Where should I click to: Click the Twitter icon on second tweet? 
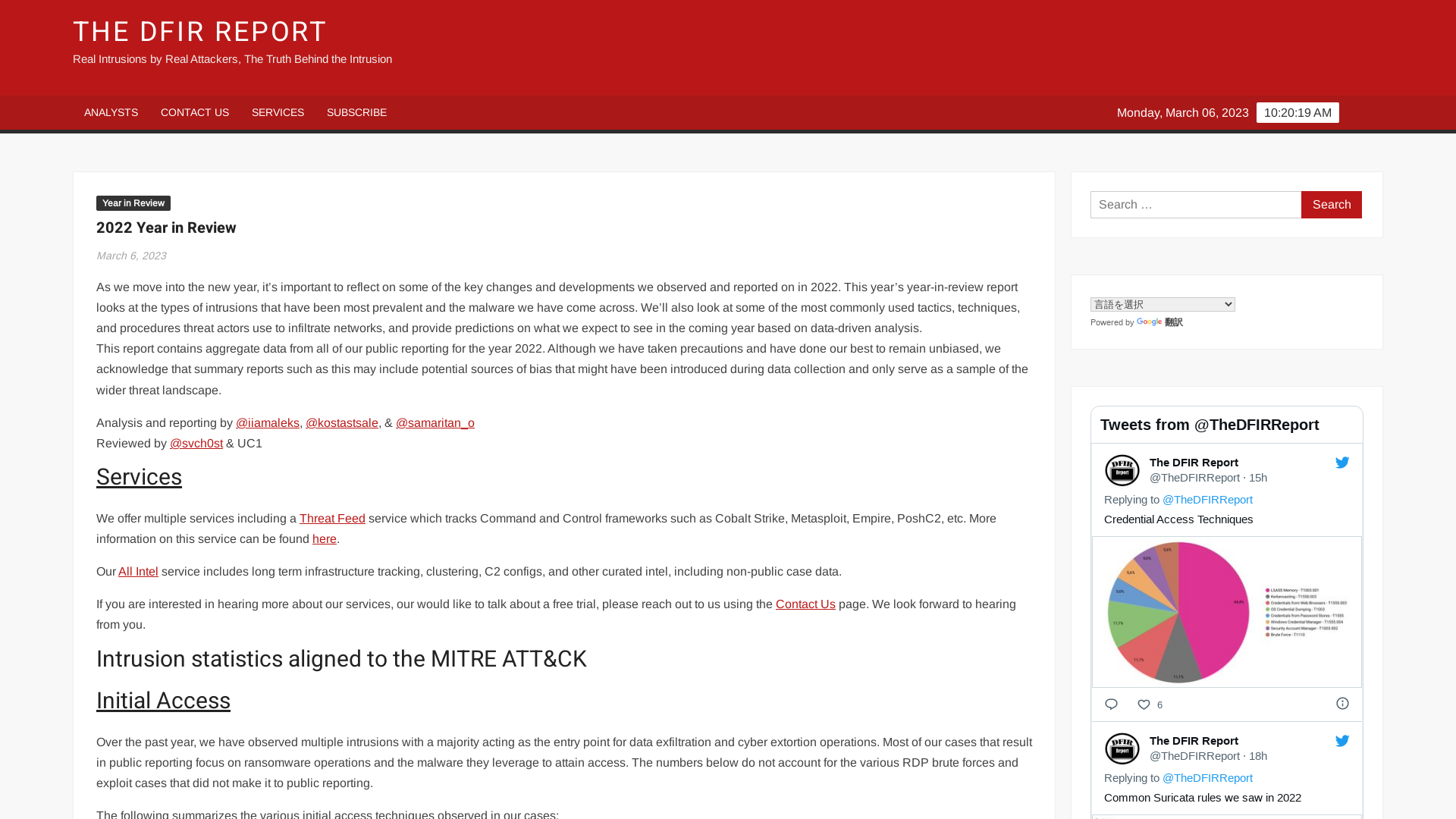[x=1342, y=741]
